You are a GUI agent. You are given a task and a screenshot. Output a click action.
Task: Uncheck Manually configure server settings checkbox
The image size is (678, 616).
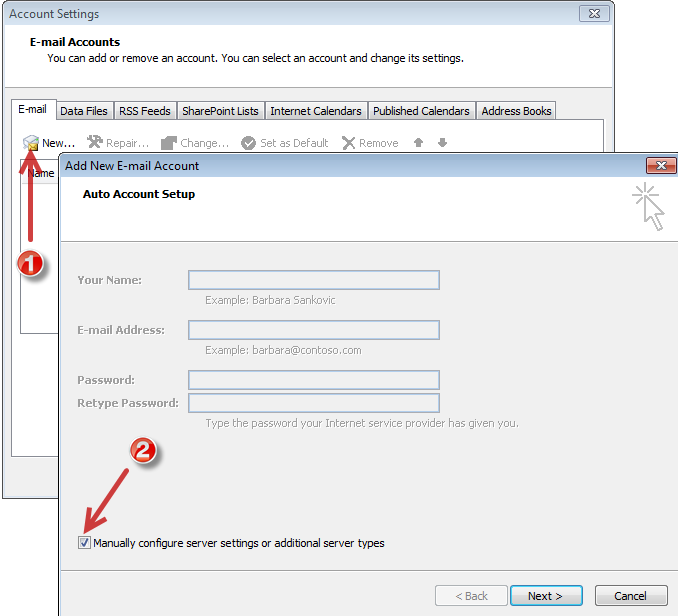84,543
